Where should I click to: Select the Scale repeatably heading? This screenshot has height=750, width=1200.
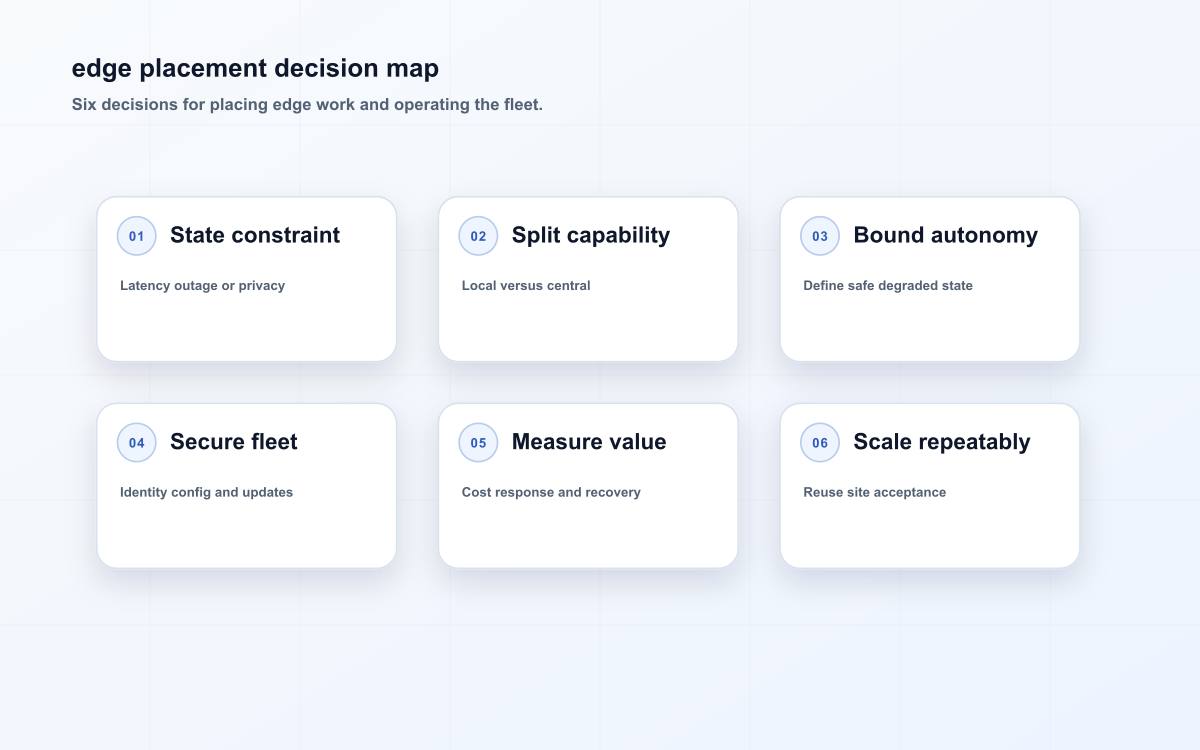tap(942, 442)
